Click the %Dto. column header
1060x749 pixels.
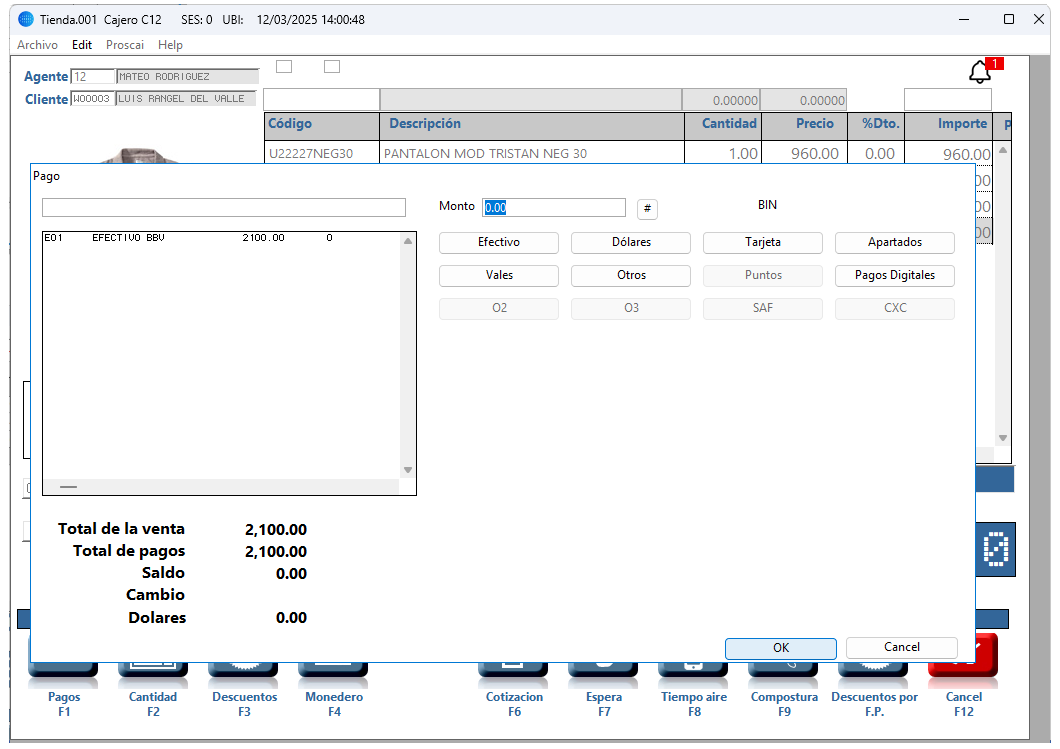pyautogui.click(x=876, y=126)
